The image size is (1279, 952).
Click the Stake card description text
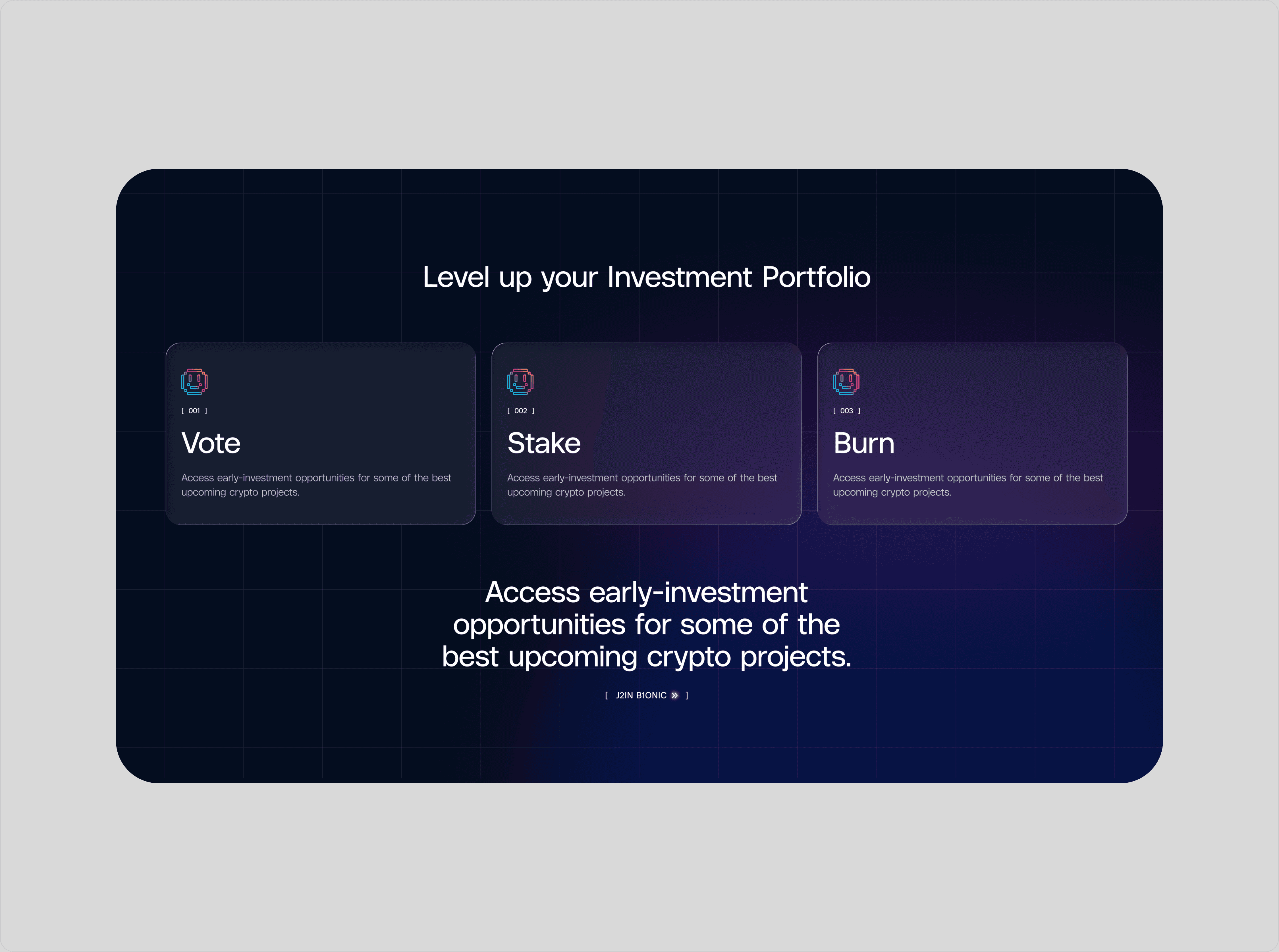coord(642,485)
